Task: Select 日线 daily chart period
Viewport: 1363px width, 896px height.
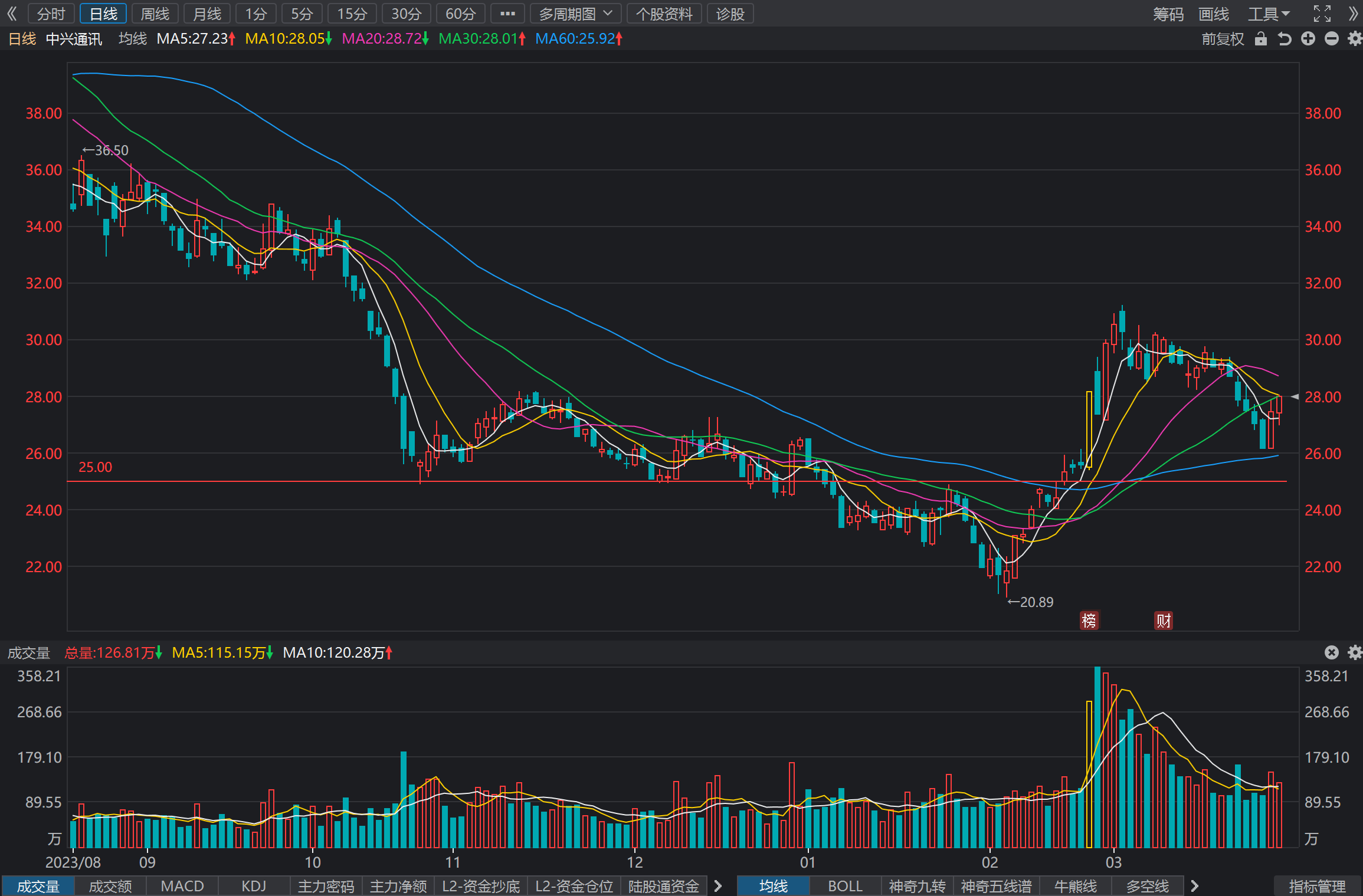Action: click(x=103, y=14)
